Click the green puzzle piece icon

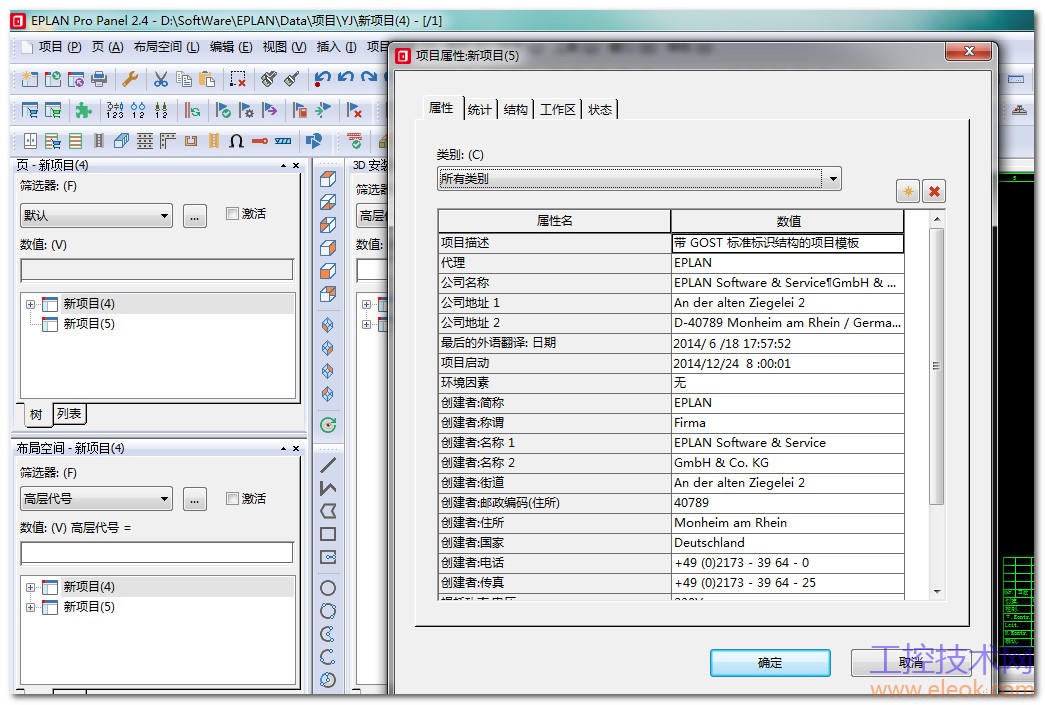[83, 110]
